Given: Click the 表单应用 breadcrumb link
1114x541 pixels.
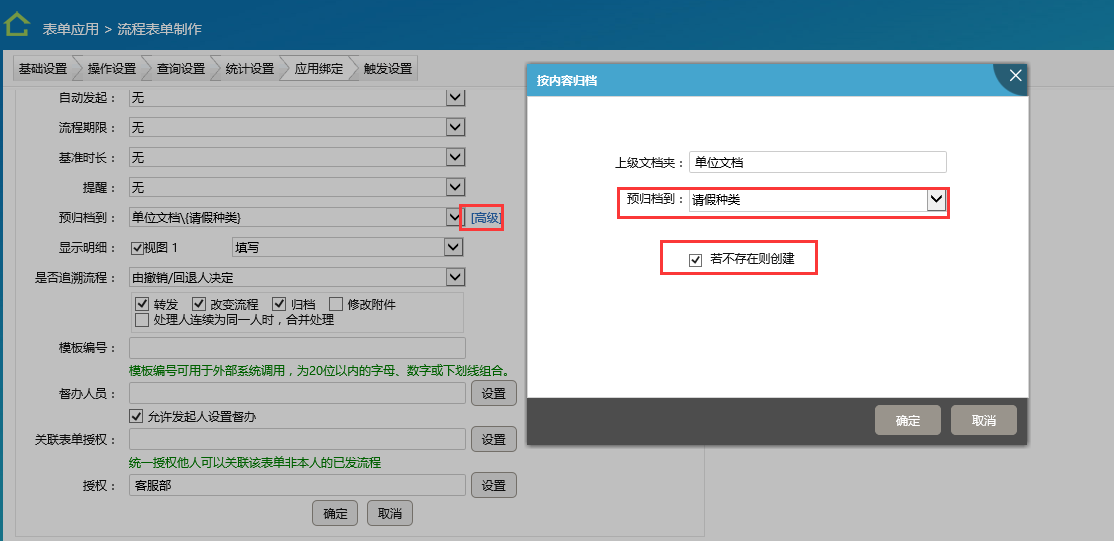Looking at the screenshot, I should pyautogui.click(x=71, y=29).
